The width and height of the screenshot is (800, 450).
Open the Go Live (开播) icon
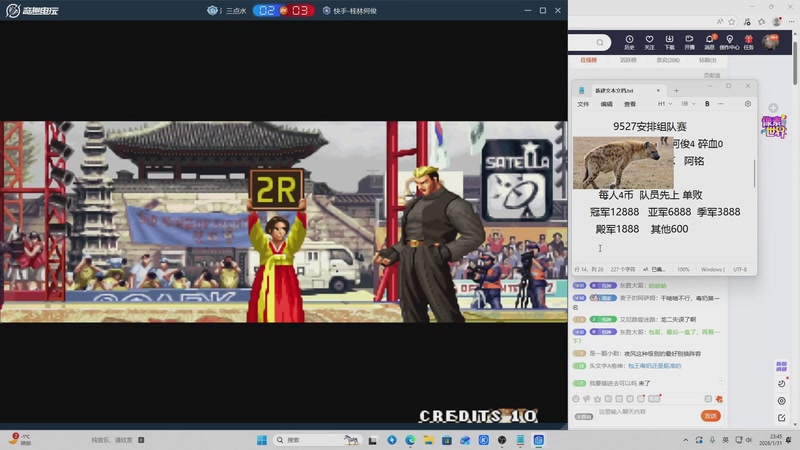point(689,42)
